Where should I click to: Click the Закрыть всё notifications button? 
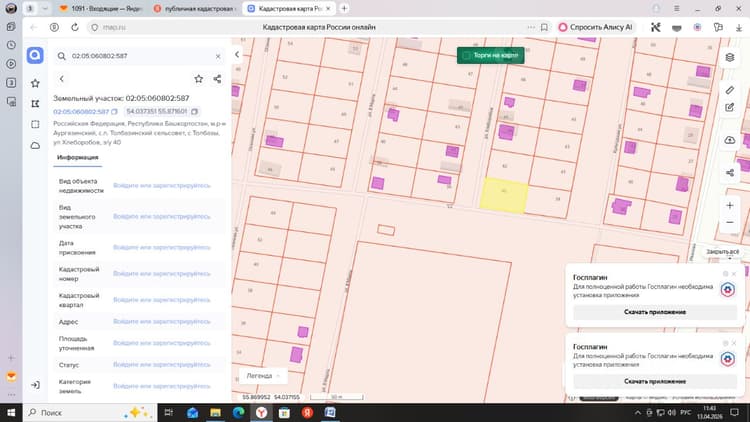[x=722, y=252]
